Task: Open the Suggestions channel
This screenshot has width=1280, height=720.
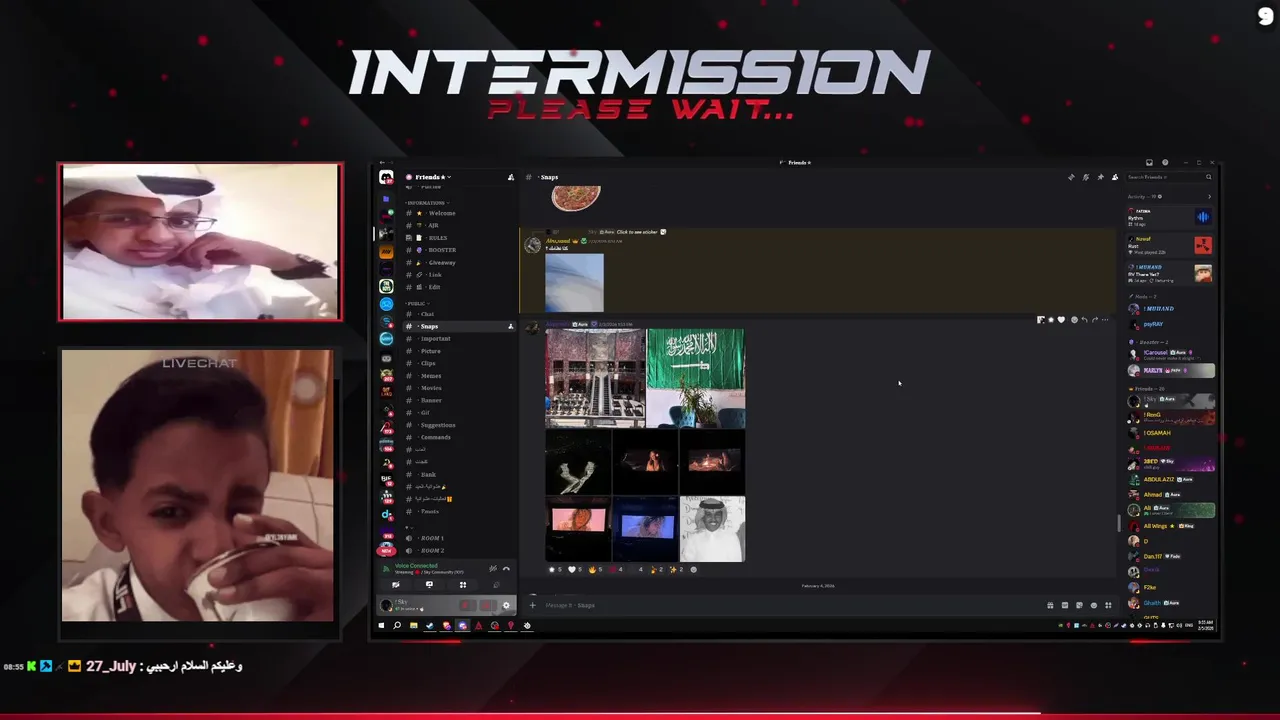Action: click(437, 425)
